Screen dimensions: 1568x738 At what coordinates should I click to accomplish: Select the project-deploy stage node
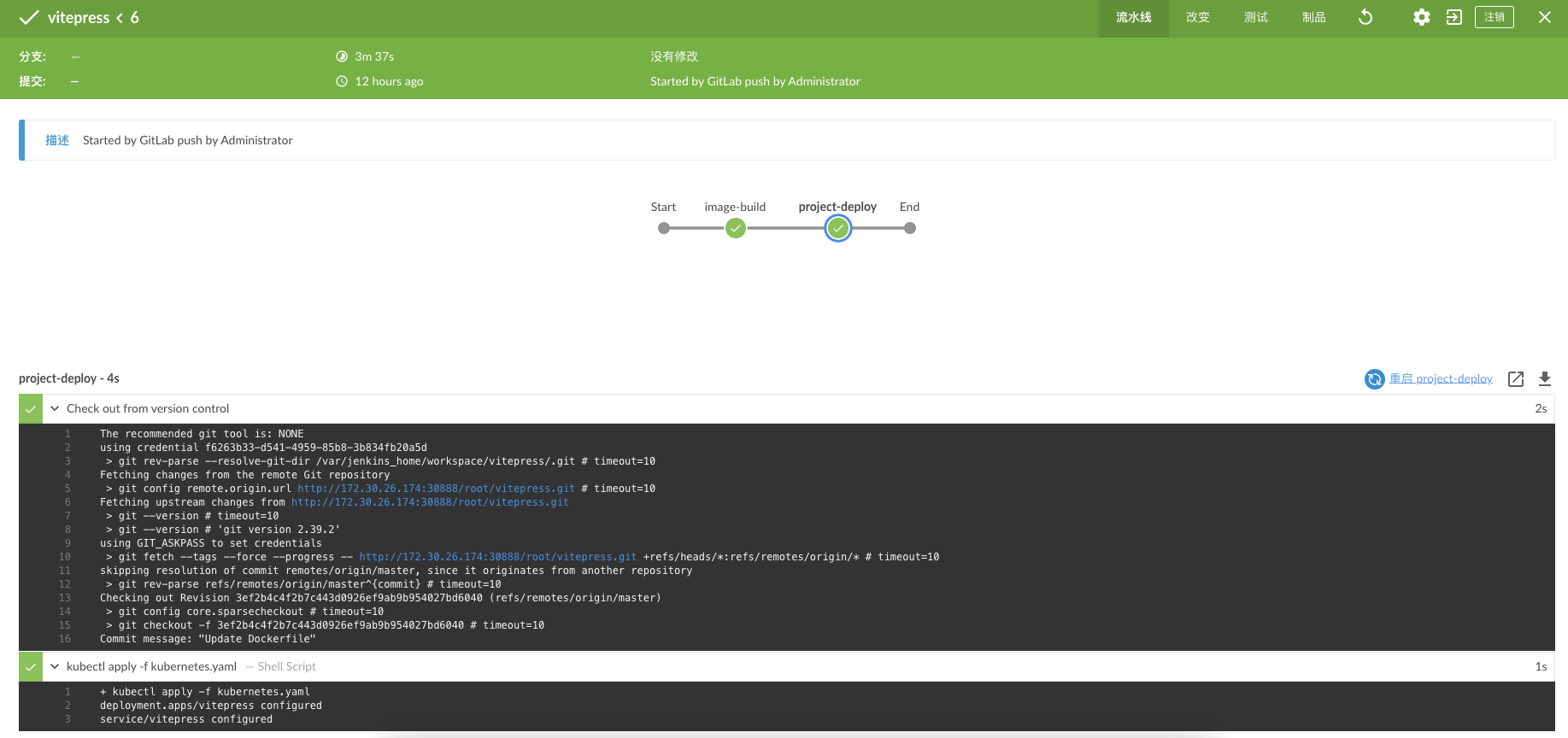[x=838, y=228]
